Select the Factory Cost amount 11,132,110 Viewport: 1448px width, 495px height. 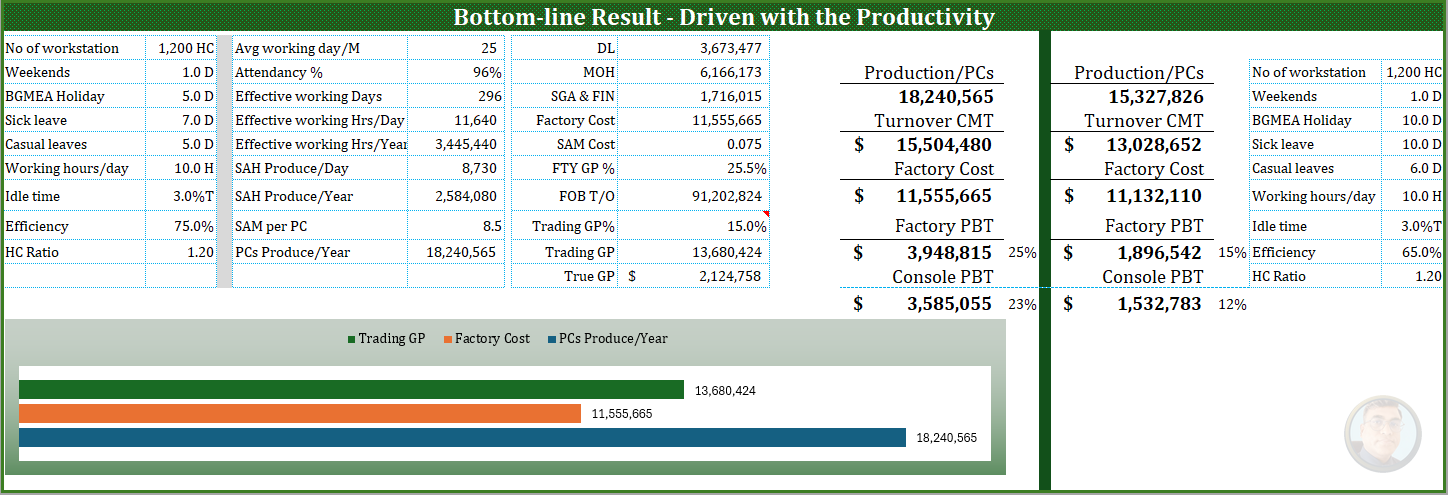[1154, 196]
